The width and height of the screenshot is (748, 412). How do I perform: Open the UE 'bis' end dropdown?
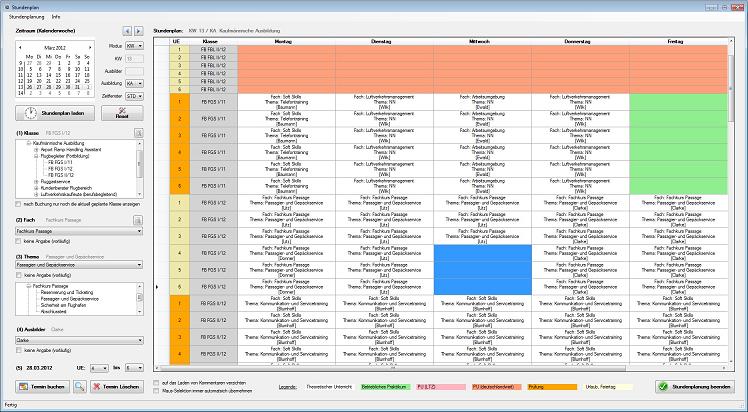click(134, 368)
